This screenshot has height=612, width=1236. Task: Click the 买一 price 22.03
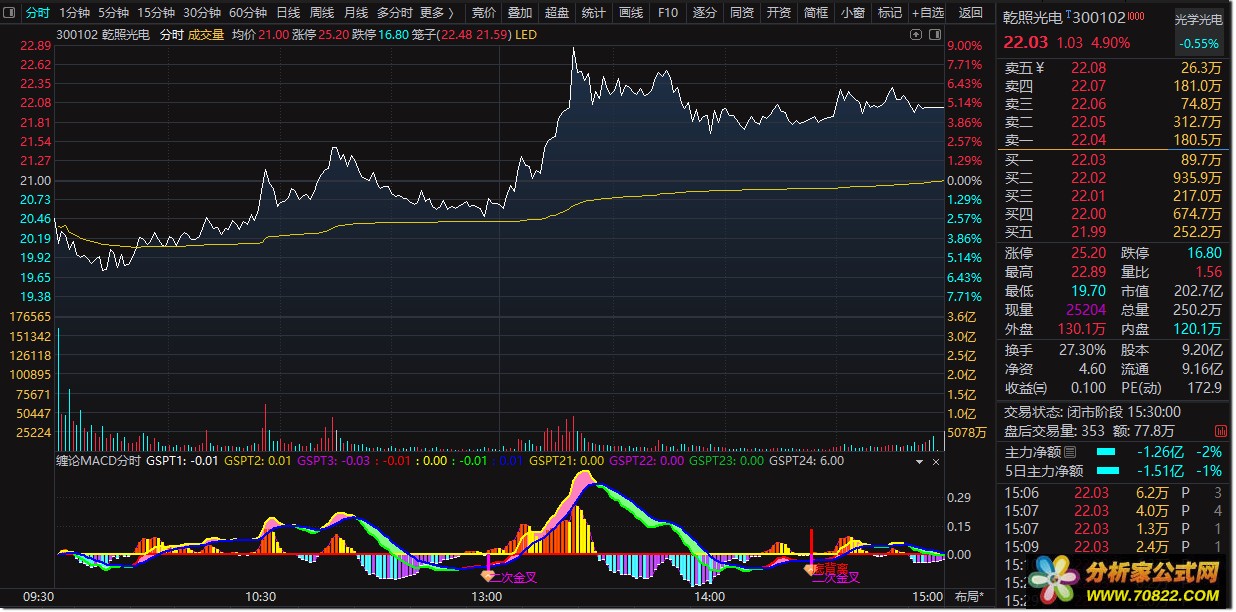(1089, 160)
